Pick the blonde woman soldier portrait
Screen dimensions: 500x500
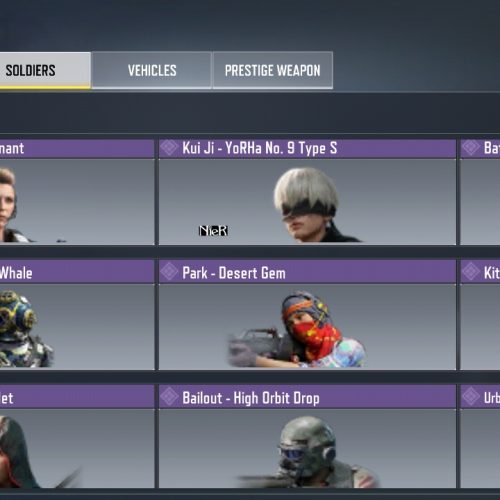click(x=77, y=202)
